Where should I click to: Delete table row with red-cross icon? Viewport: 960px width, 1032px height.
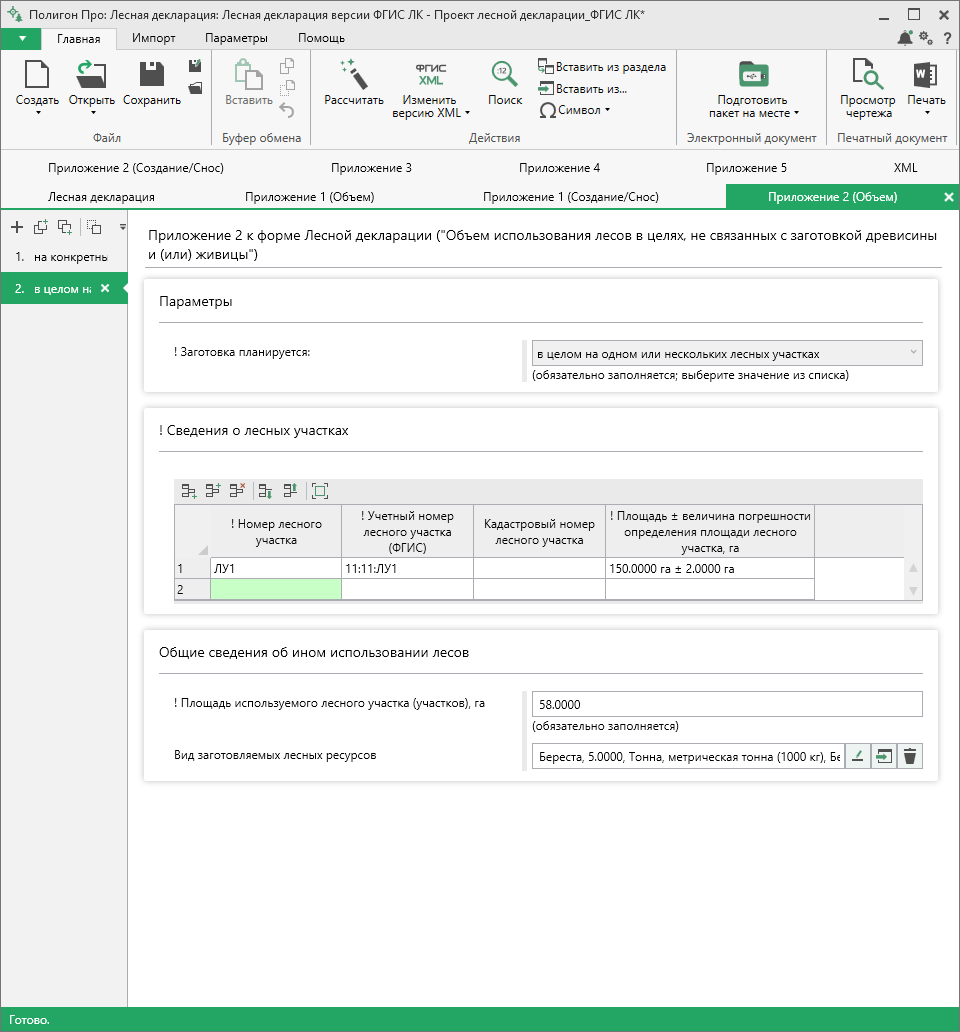[x=238, y=490]
